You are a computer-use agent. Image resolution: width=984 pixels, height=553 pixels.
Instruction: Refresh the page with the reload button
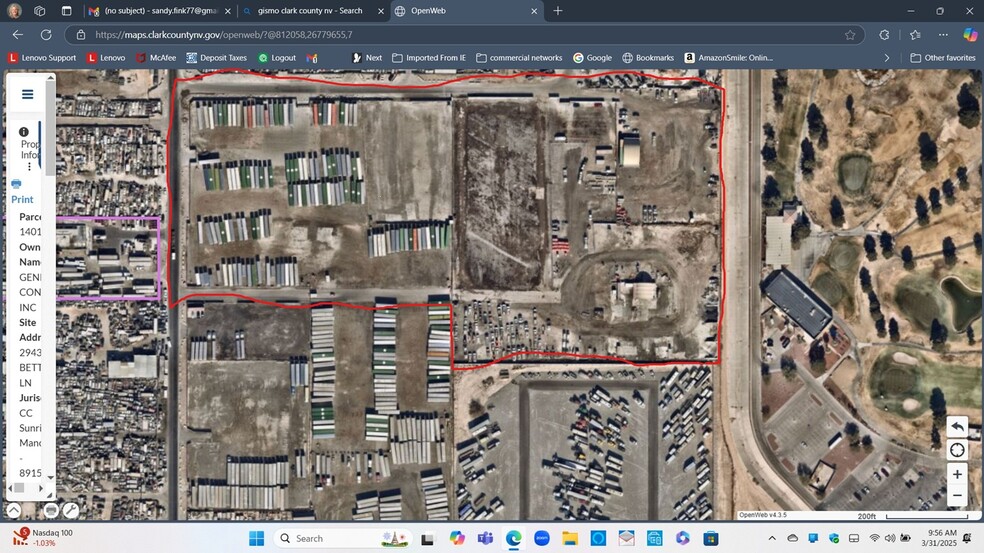coord(46,34)
